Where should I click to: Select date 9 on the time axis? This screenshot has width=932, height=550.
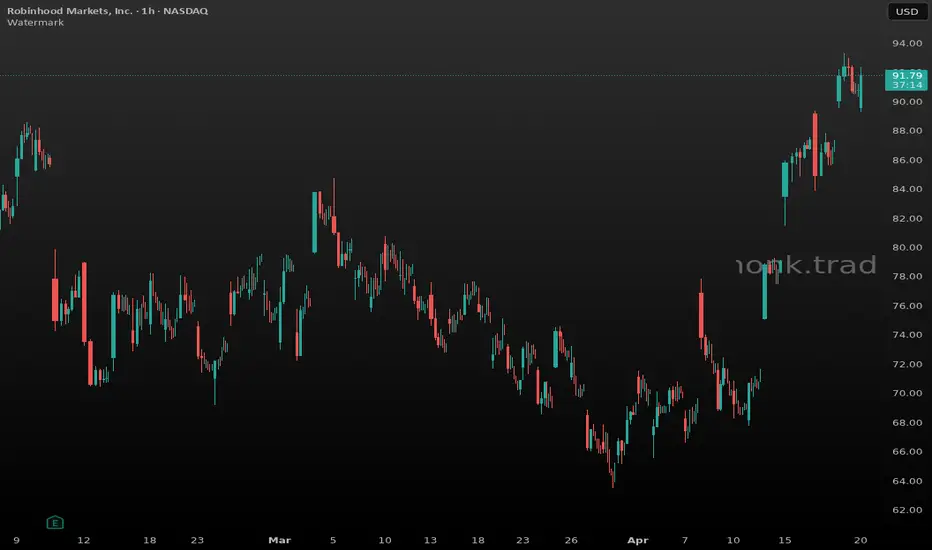point(17,540)
